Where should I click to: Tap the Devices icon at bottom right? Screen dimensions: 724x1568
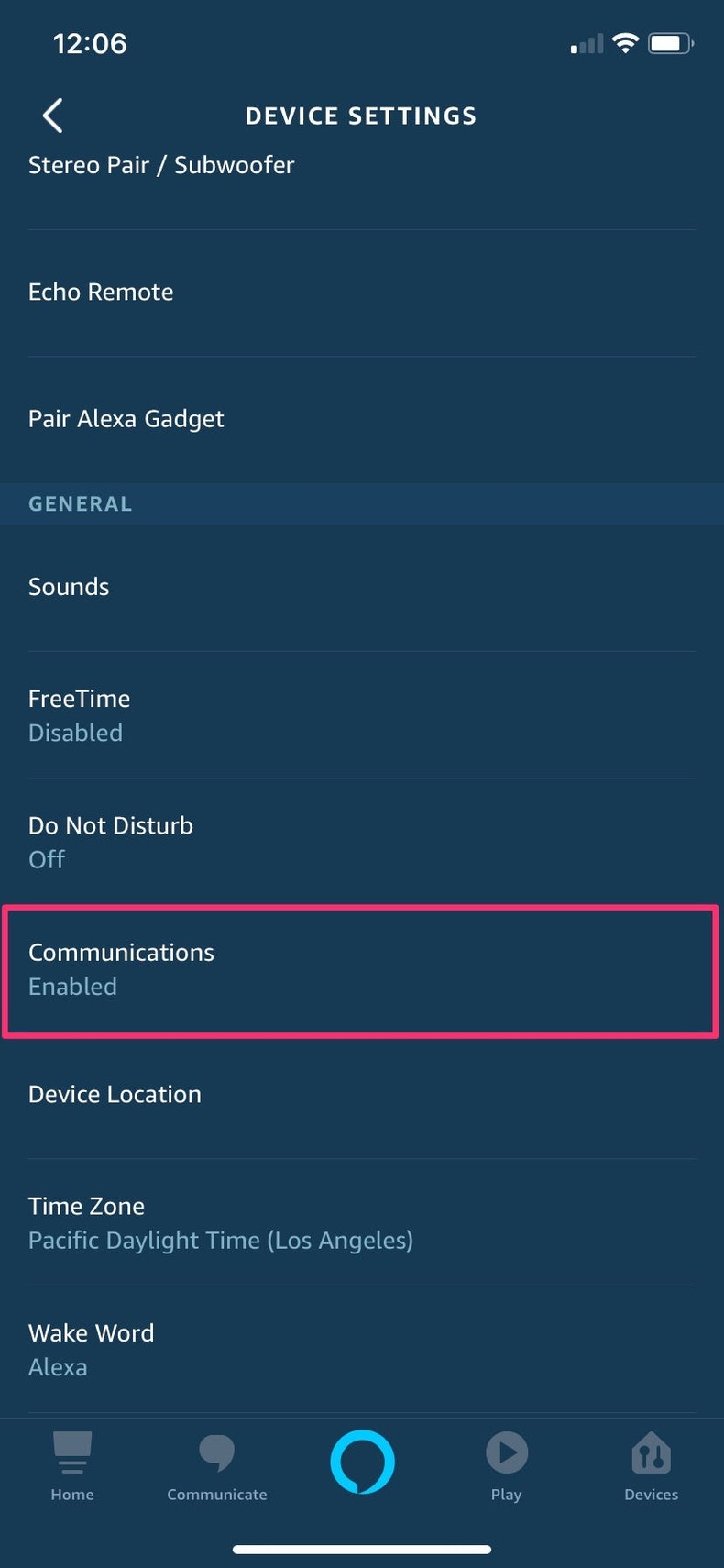pos(651,1458)
